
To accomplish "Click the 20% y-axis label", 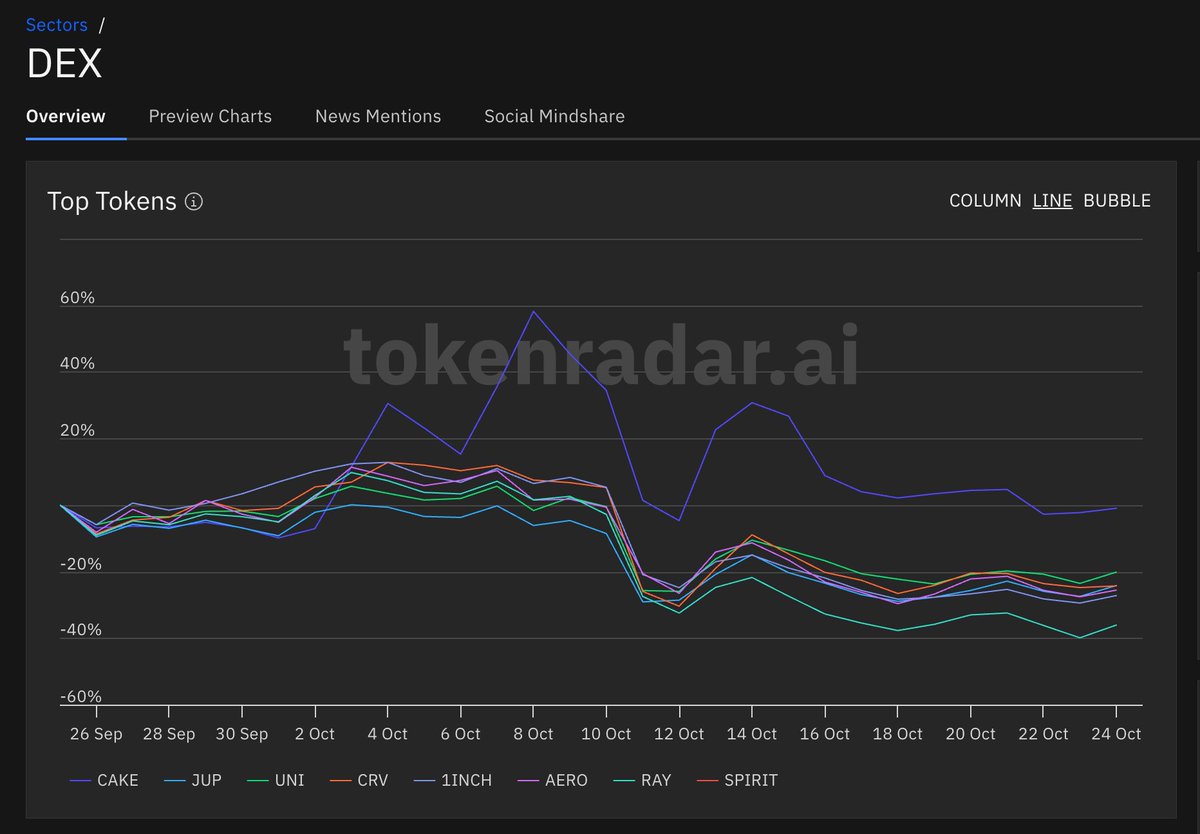I will [x=77, y=431].
